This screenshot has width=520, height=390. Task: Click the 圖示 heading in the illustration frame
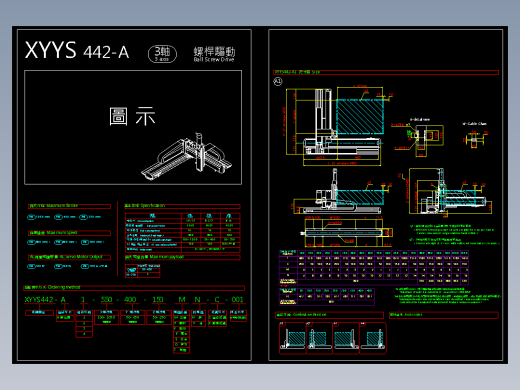132,116
